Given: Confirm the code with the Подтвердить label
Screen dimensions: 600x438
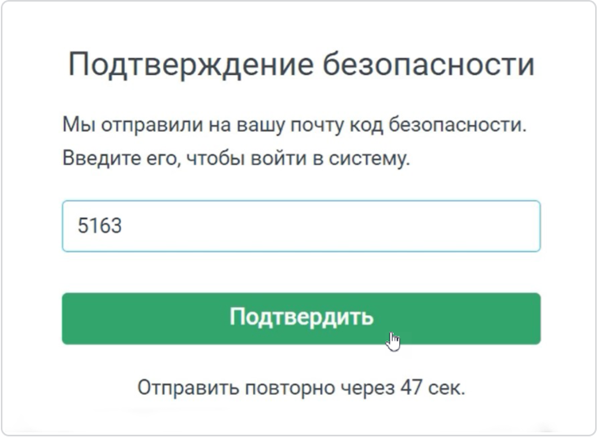Looking at the screenshot, I should click(301, 317).
